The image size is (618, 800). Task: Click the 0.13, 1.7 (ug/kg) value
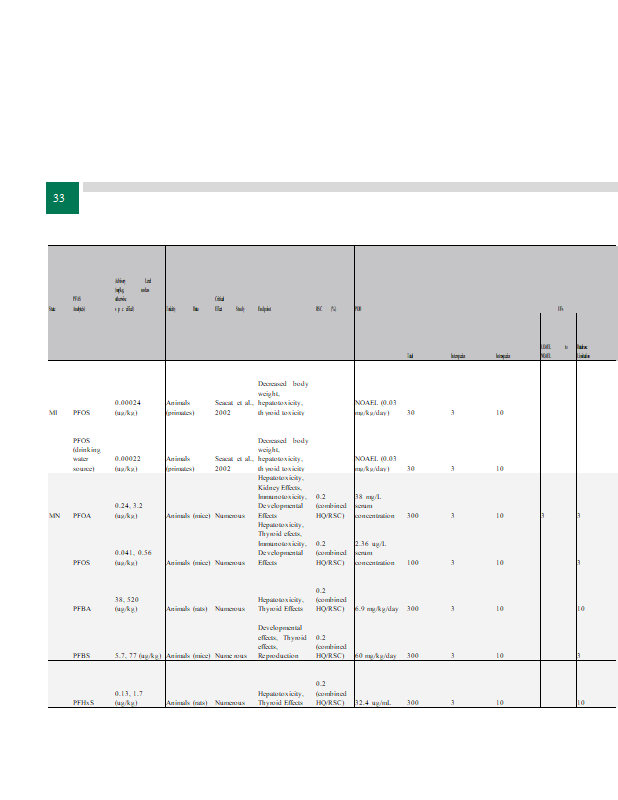(127, 698)
